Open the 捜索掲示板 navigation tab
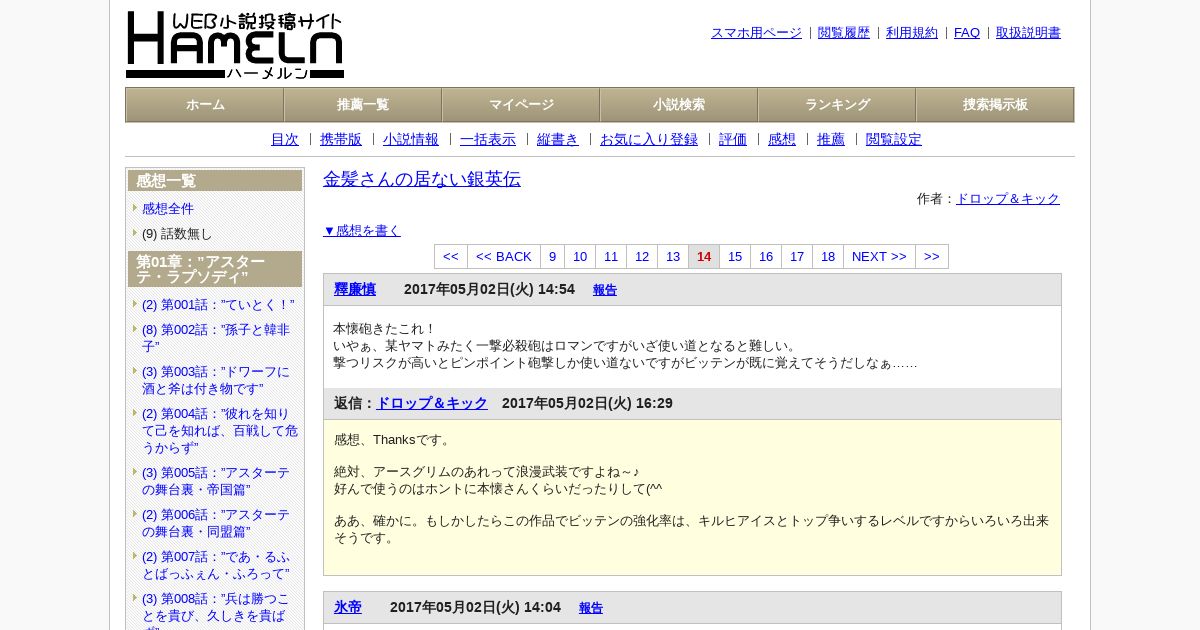The width and height of the screenshot is (1200, 630). (995, 105)
